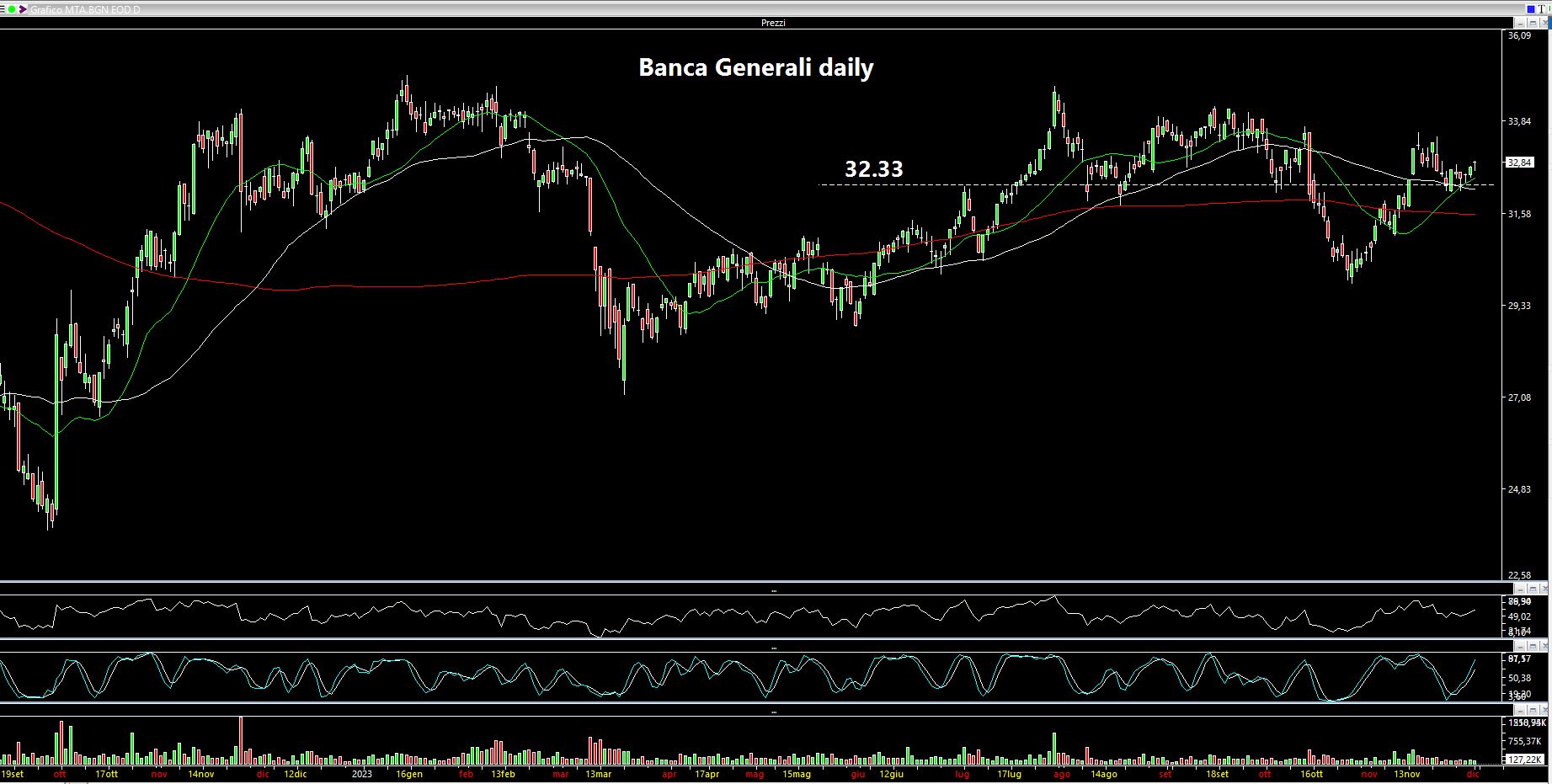
Task: Click the 17ott date label
Action: click(107, 774)
